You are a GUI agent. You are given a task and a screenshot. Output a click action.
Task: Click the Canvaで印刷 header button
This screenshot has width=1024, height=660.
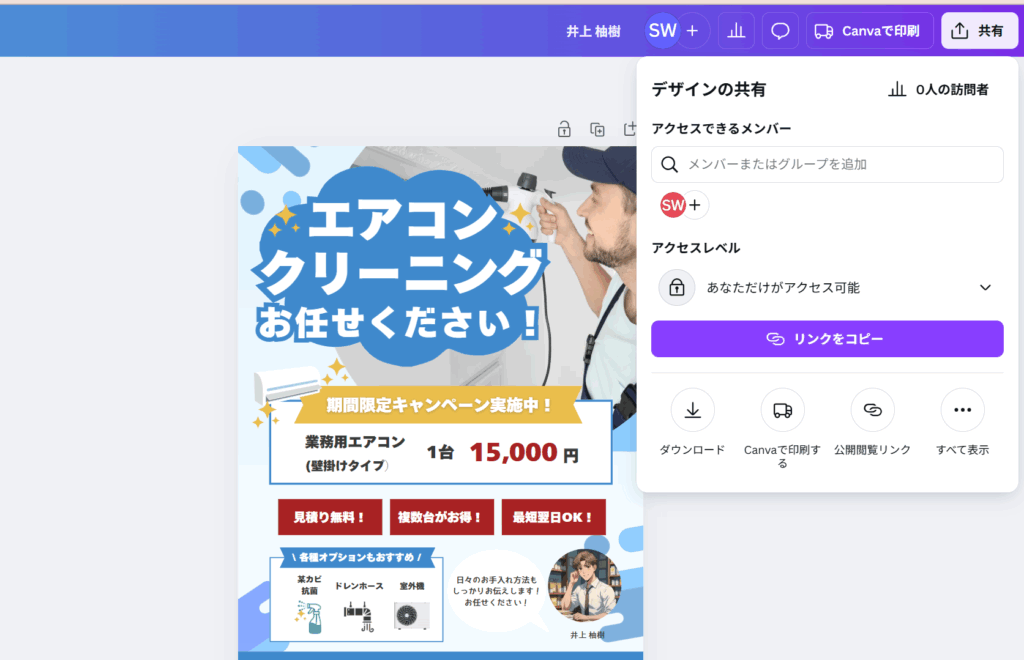click(869, 31)
